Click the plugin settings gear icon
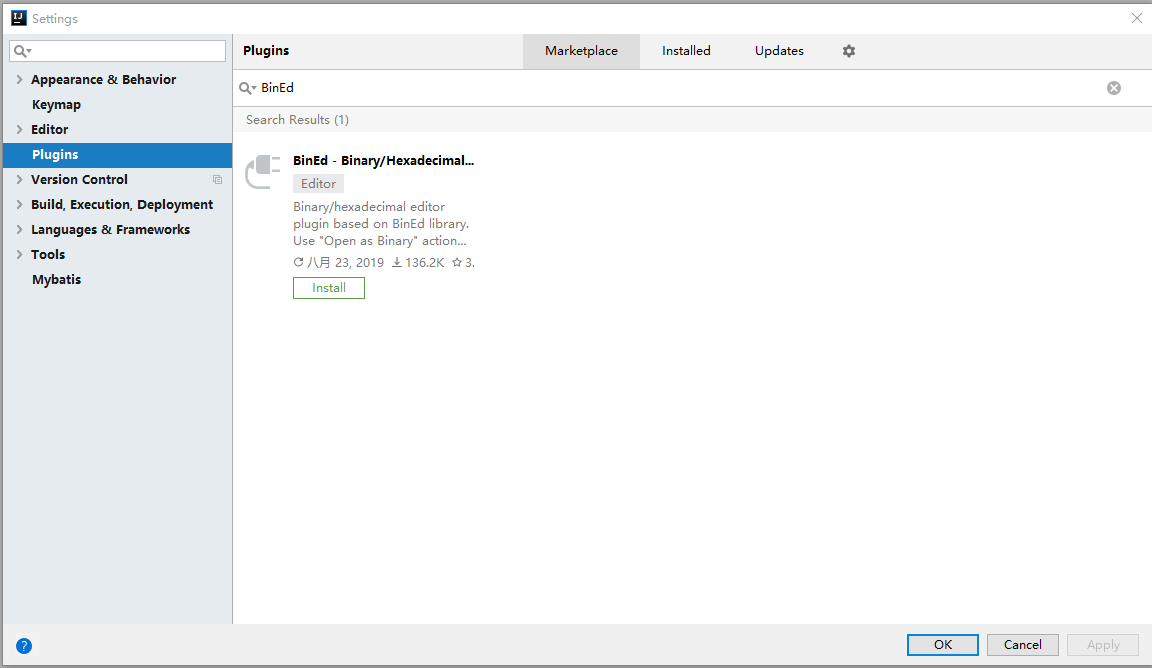 [x=849, y=51]
